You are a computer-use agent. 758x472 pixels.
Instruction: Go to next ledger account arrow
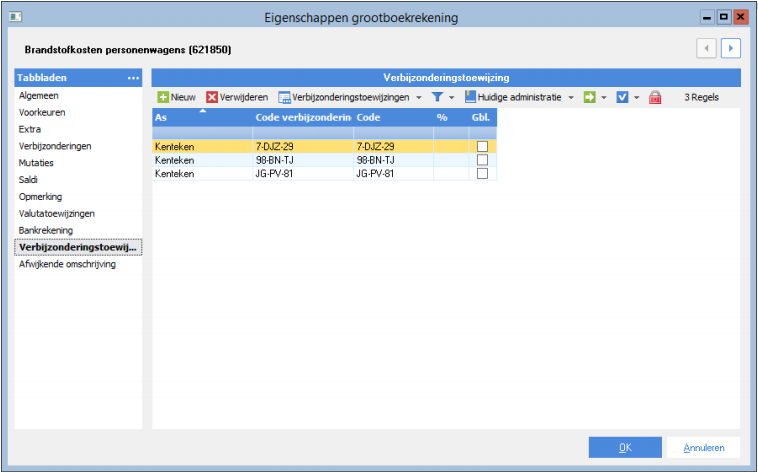730,48
